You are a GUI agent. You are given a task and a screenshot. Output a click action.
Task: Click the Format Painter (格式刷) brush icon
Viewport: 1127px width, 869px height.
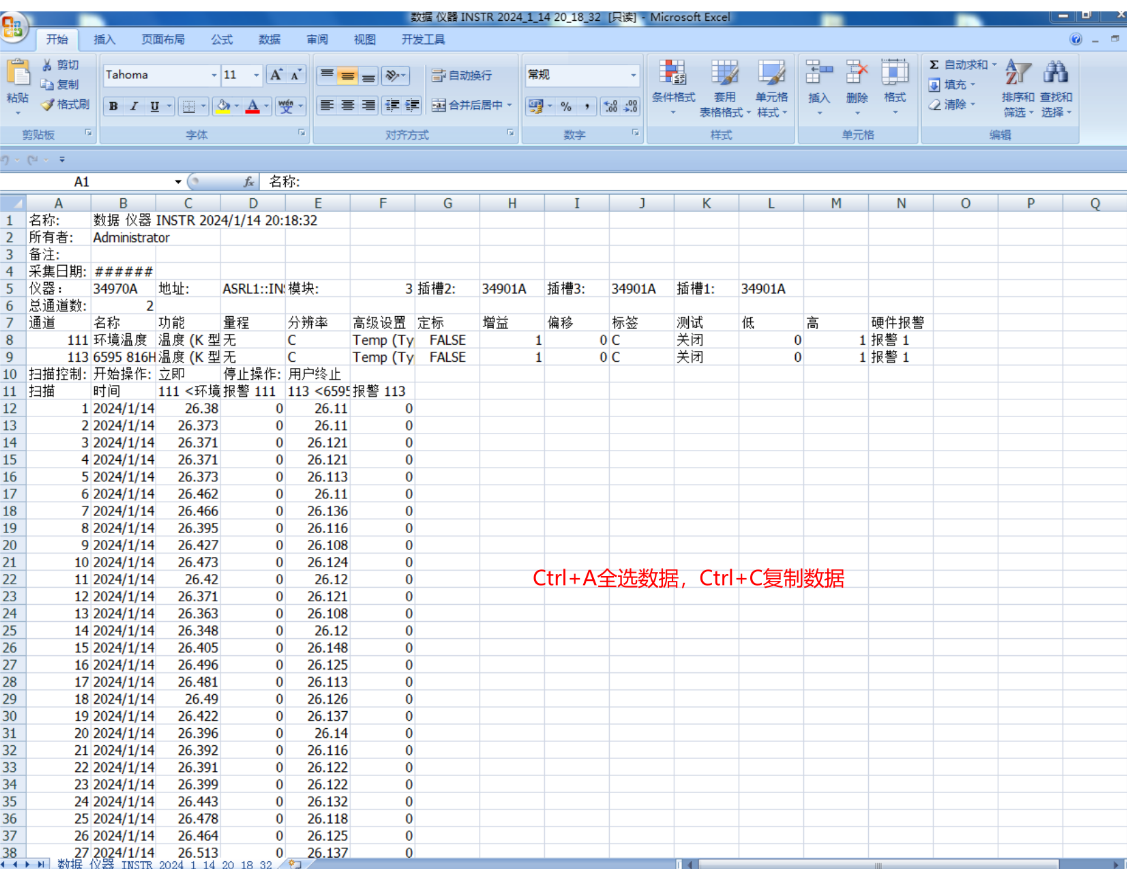tap(48, 105)
